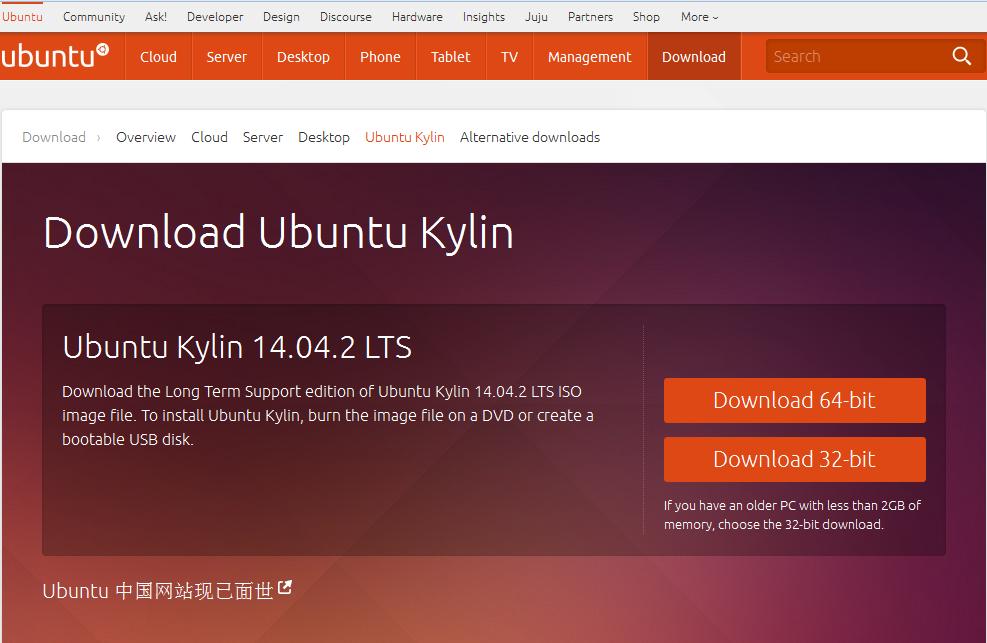Switch to the Cloud sub-navigation tab
This screenshot has height=643, width=987.
(x=209, y=137)
